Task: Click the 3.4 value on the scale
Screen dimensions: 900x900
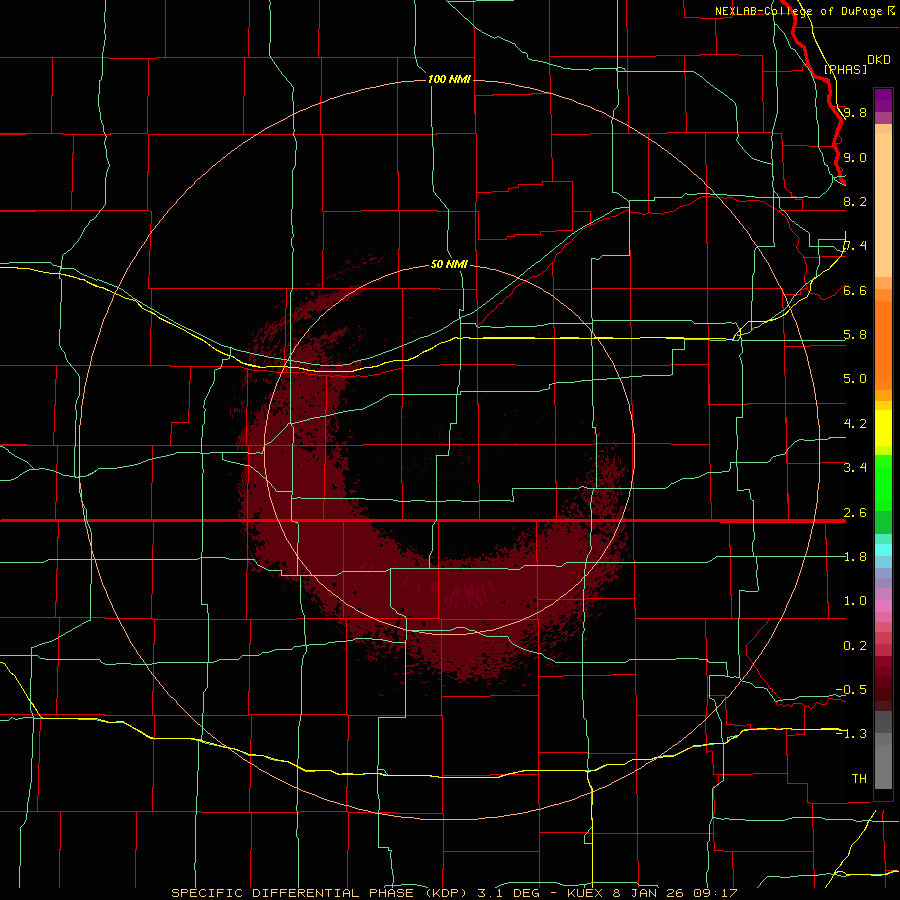Action: click(x=855, y=468)
